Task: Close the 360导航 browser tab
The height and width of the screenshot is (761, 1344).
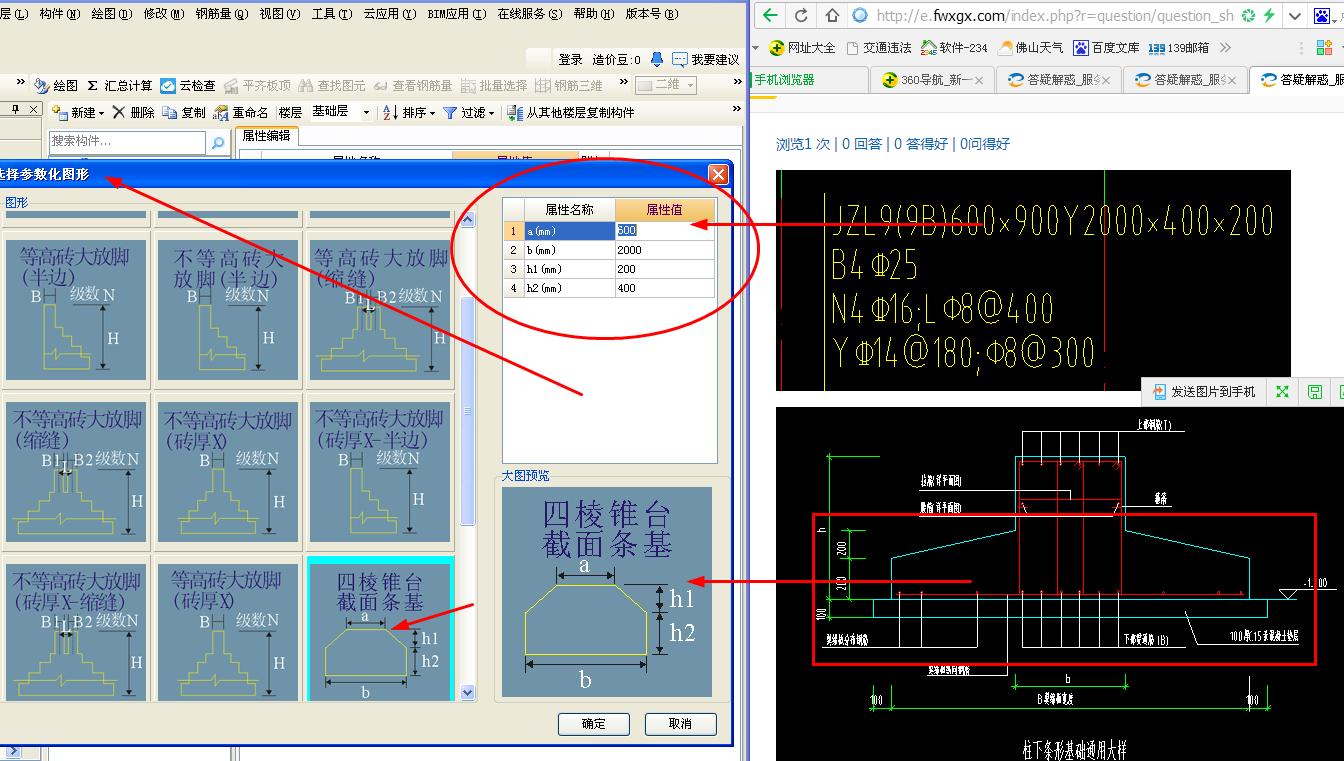Action: click(x=978, y=80)
